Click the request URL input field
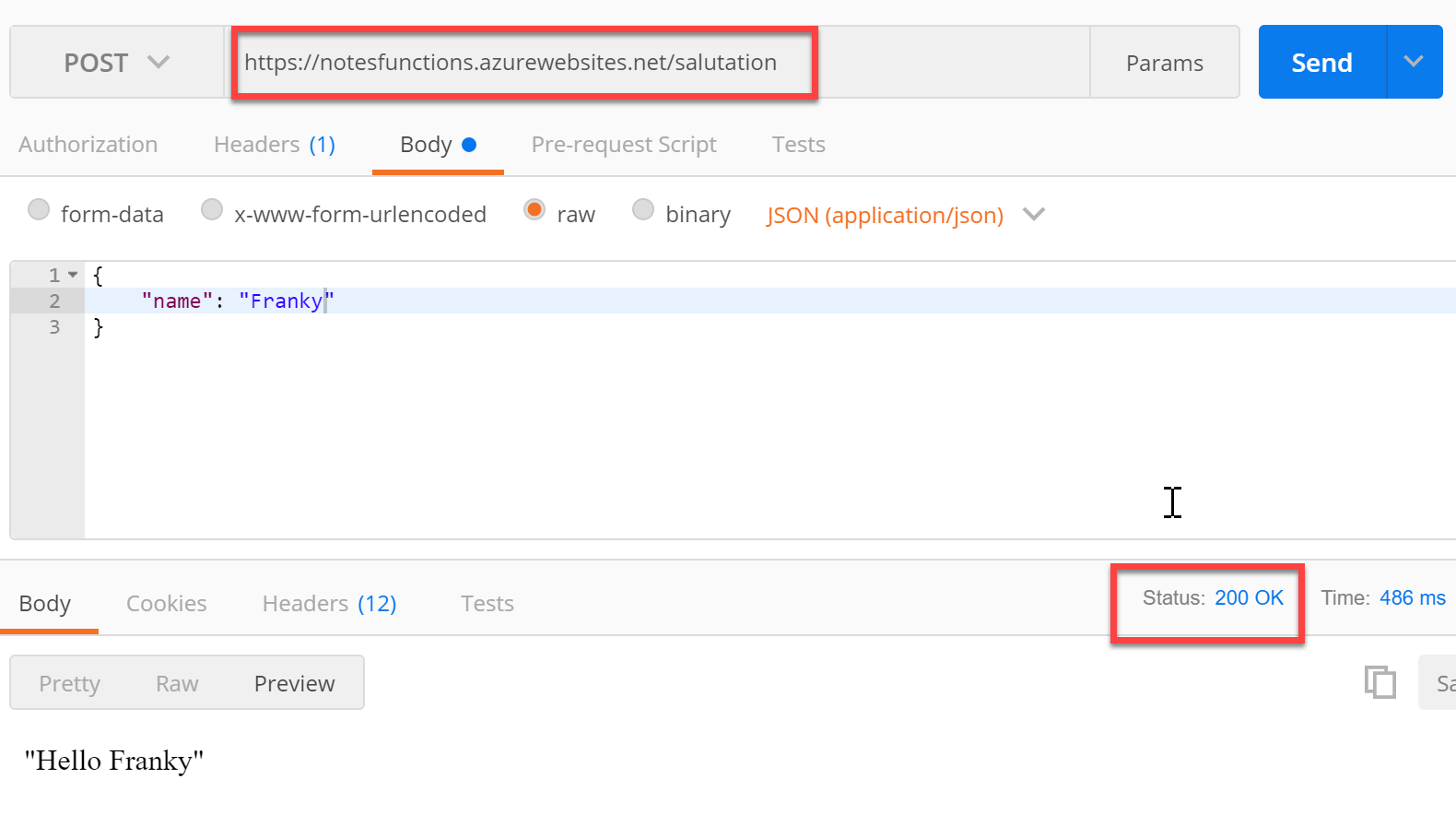Screen dimensions: 1456x838 coord(659,62)
